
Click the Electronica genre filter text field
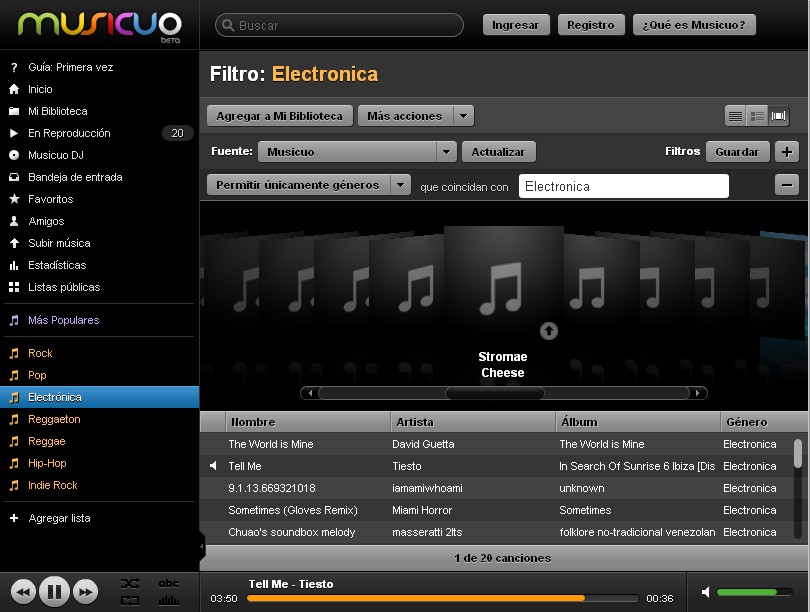coord(624,186)
